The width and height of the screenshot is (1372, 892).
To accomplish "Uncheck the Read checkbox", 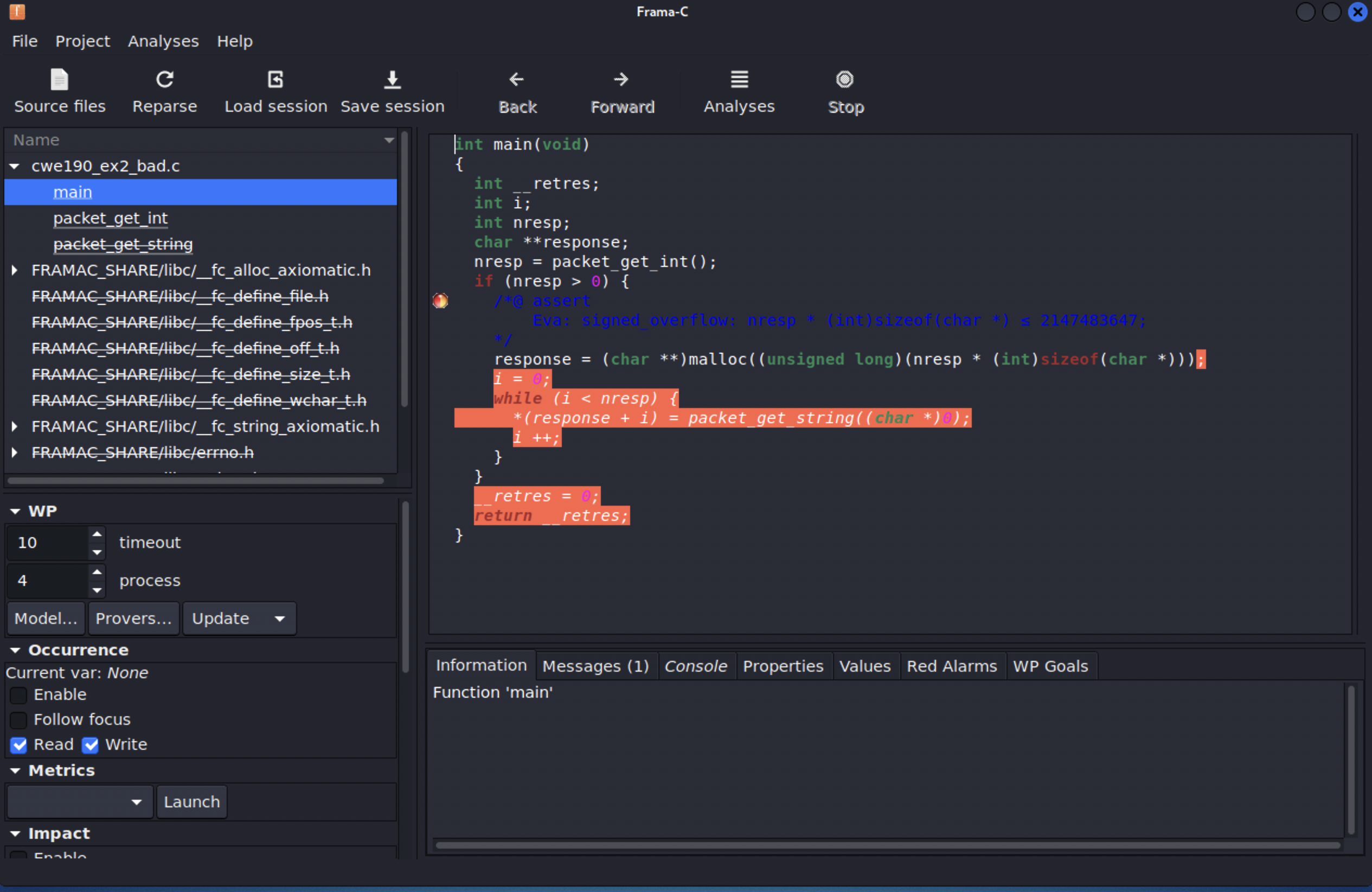I will (18, 745).
